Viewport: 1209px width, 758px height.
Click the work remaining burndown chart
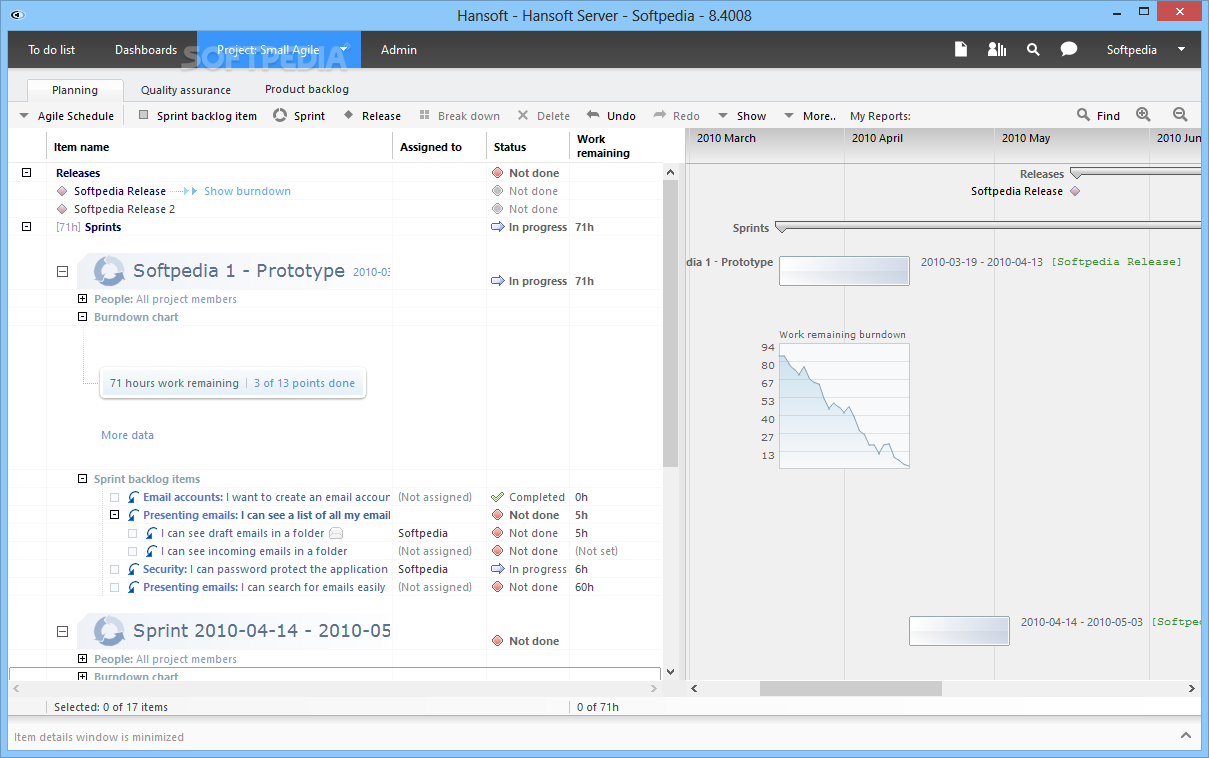844,406
